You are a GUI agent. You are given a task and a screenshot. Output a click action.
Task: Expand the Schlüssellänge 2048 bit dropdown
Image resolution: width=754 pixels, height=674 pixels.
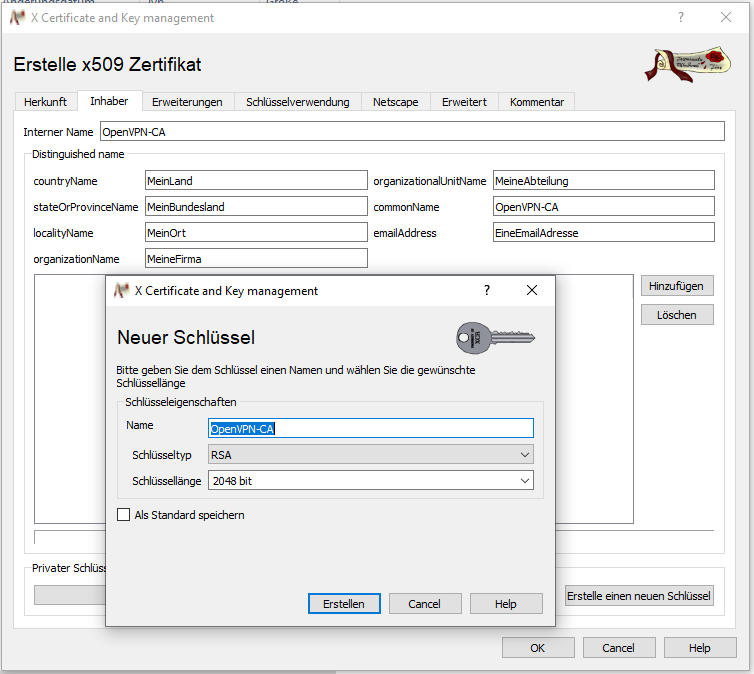370,481
